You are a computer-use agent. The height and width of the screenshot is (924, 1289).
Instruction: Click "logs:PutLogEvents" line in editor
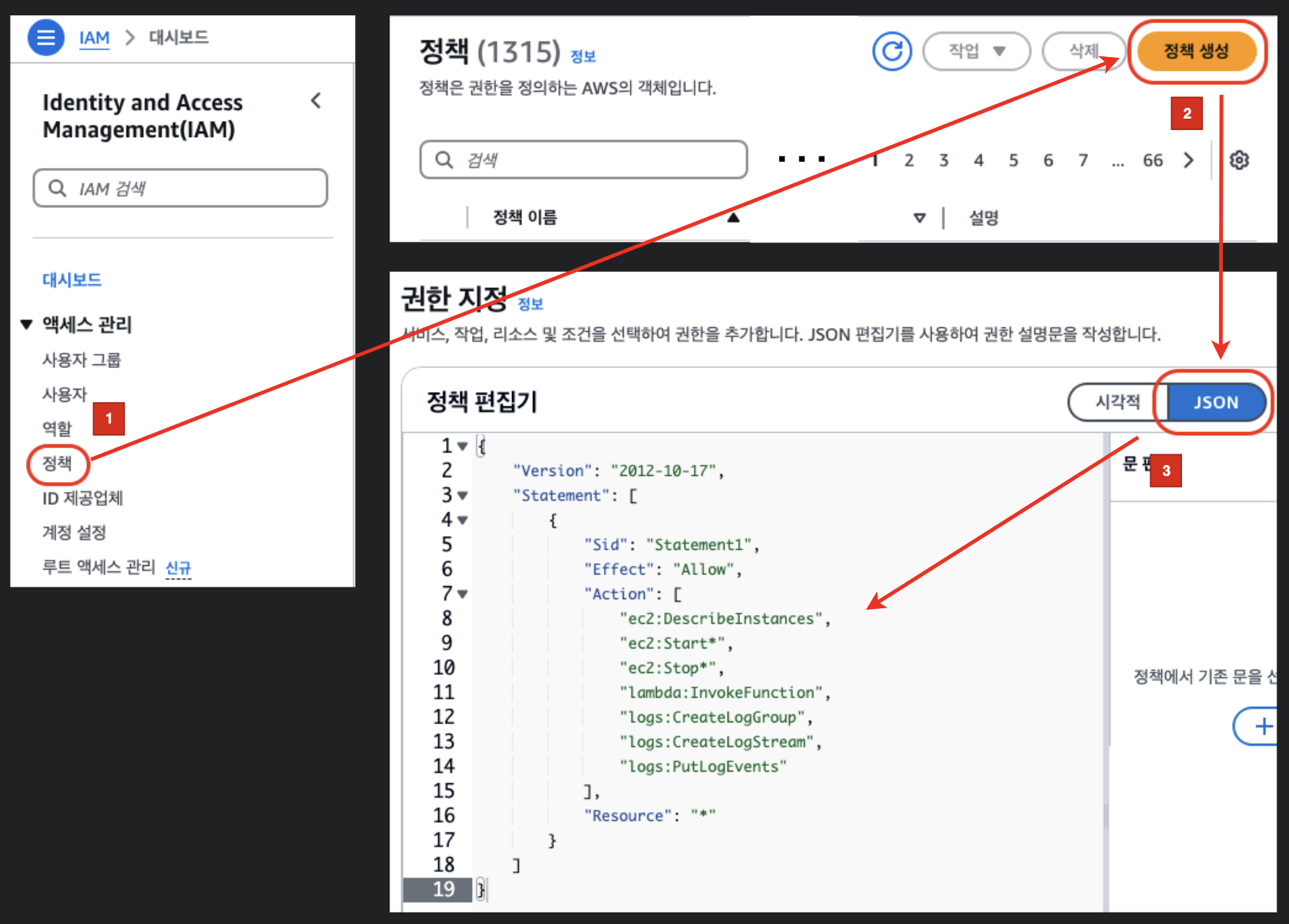click(703, 767)
